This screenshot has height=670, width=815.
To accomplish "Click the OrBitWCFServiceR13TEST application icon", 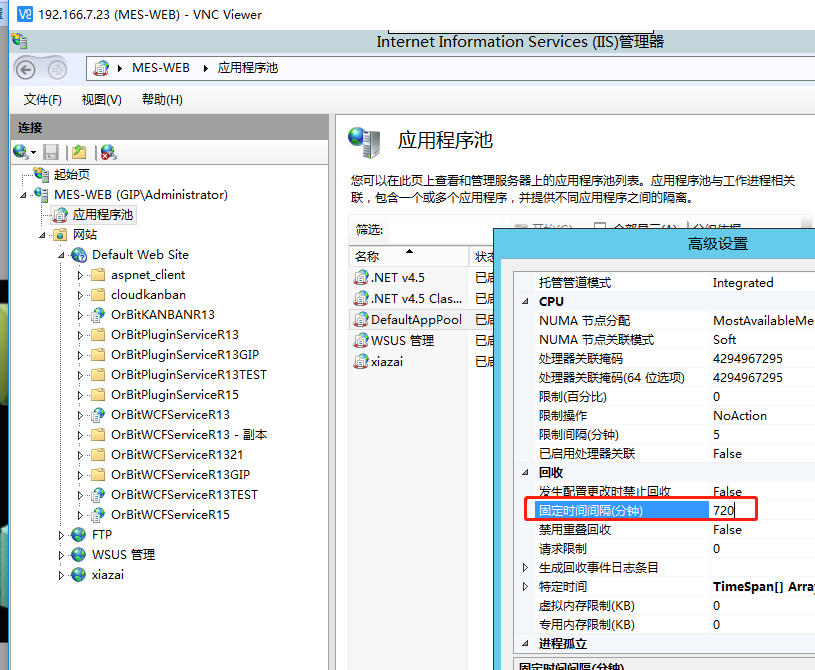I will (x=98, y=495).
